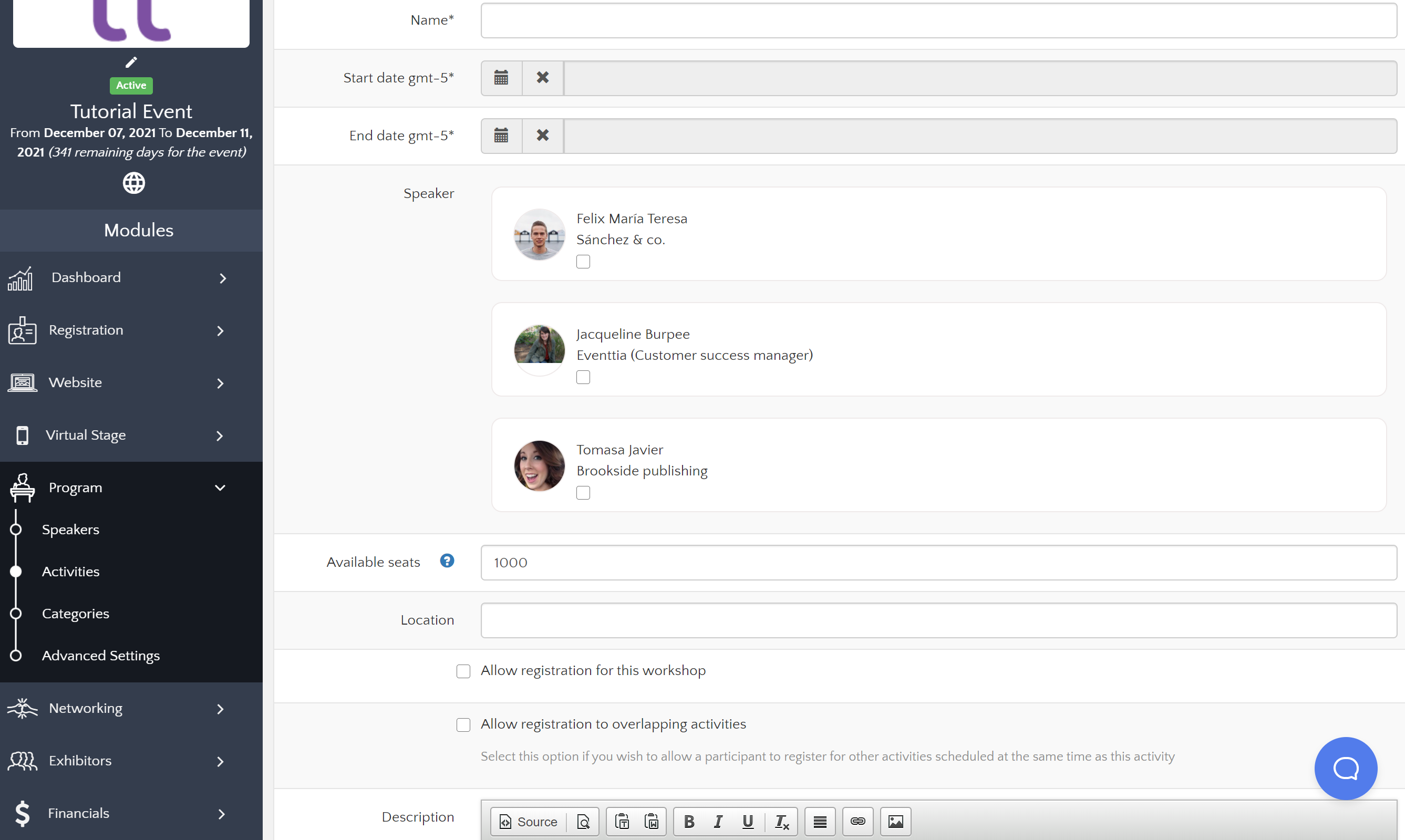Viewport: 1405px width, 840px height.
Task: Select speaker Felix María Teresa checkbox
Action: pyautogui.click(x=583, y=262)
